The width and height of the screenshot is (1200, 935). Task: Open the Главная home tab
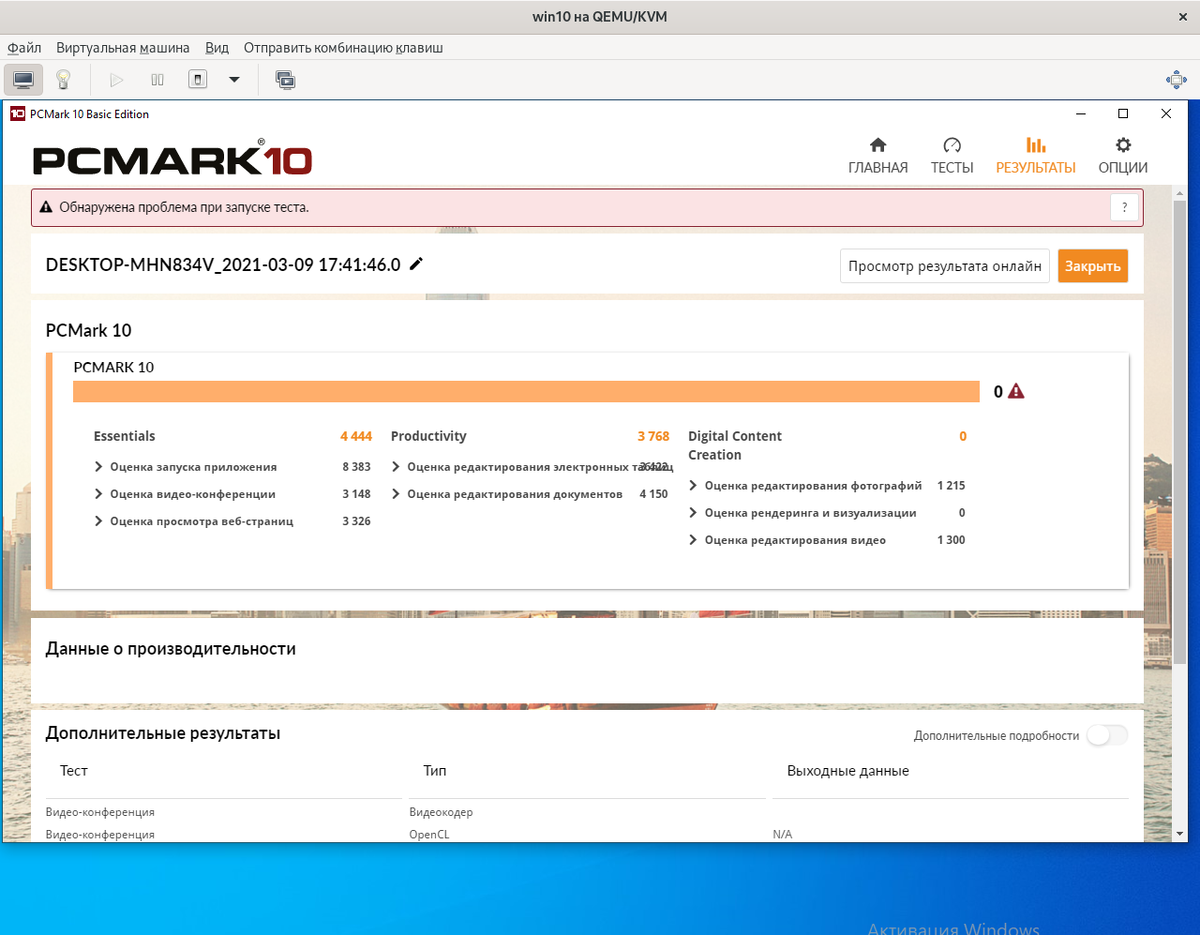(878, 156)
